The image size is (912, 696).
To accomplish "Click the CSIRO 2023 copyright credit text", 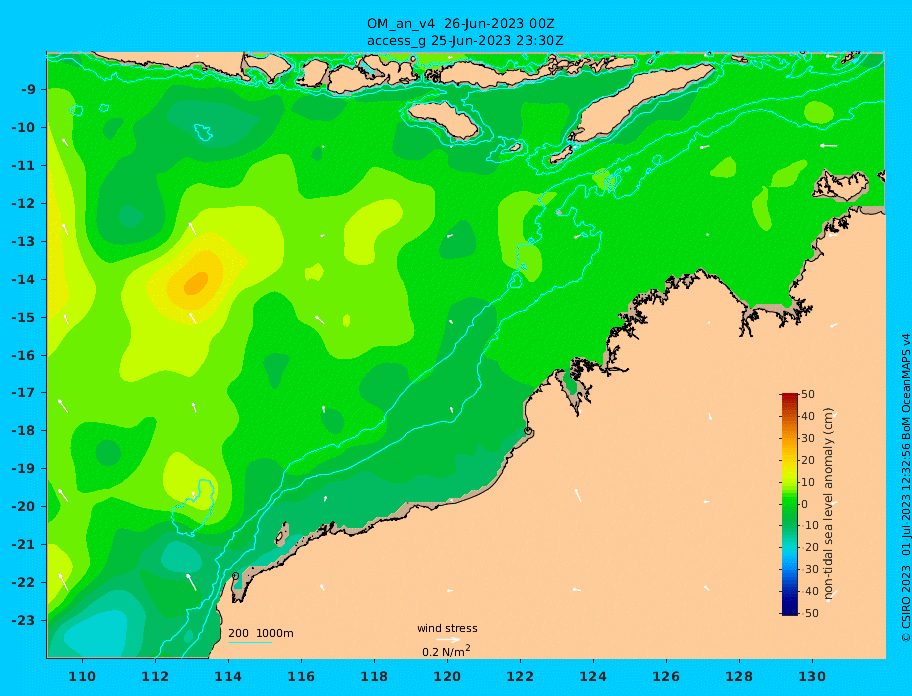I will (x=905, y=487).
